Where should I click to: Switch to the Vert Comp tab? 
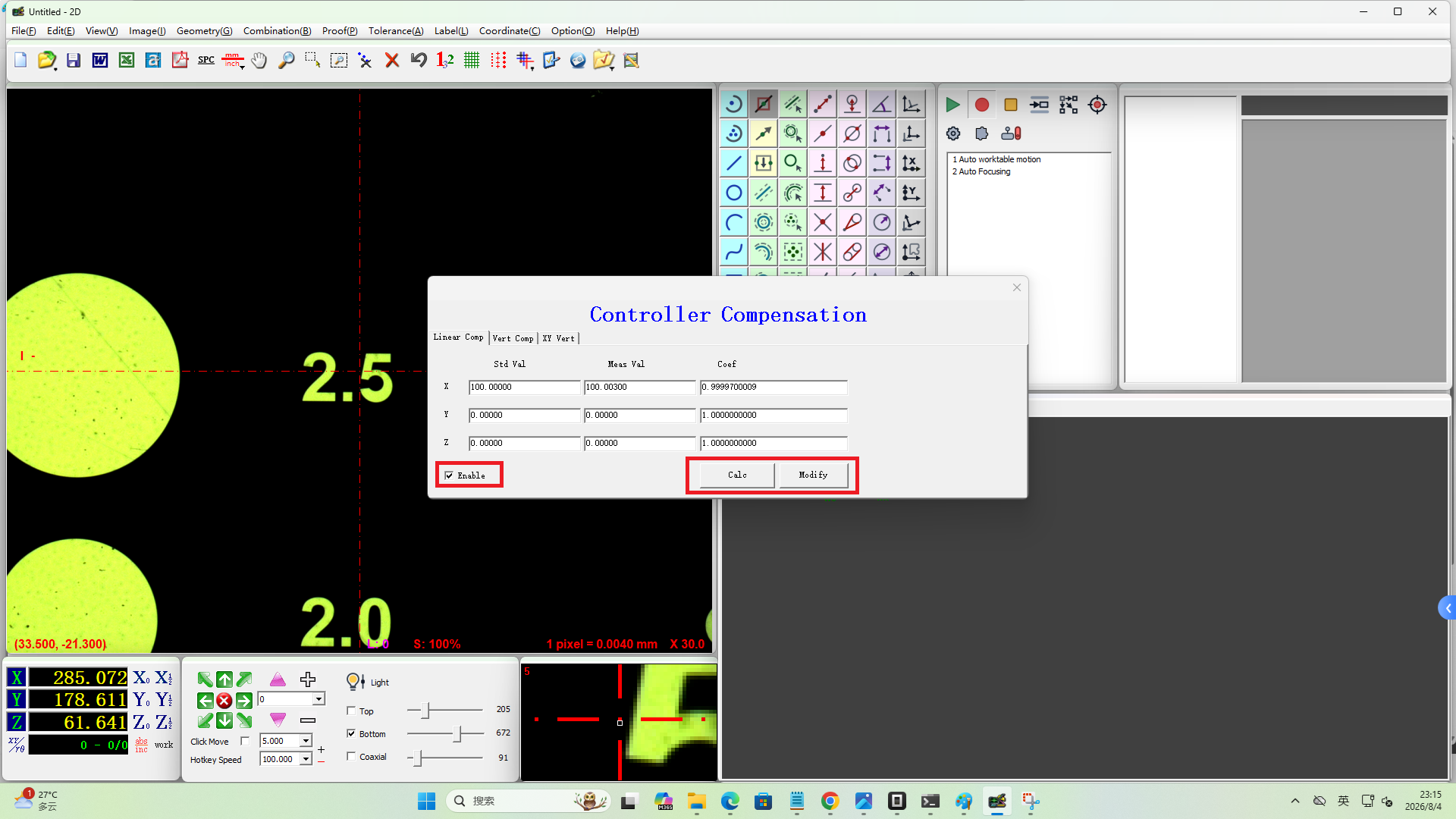point(513,338)
